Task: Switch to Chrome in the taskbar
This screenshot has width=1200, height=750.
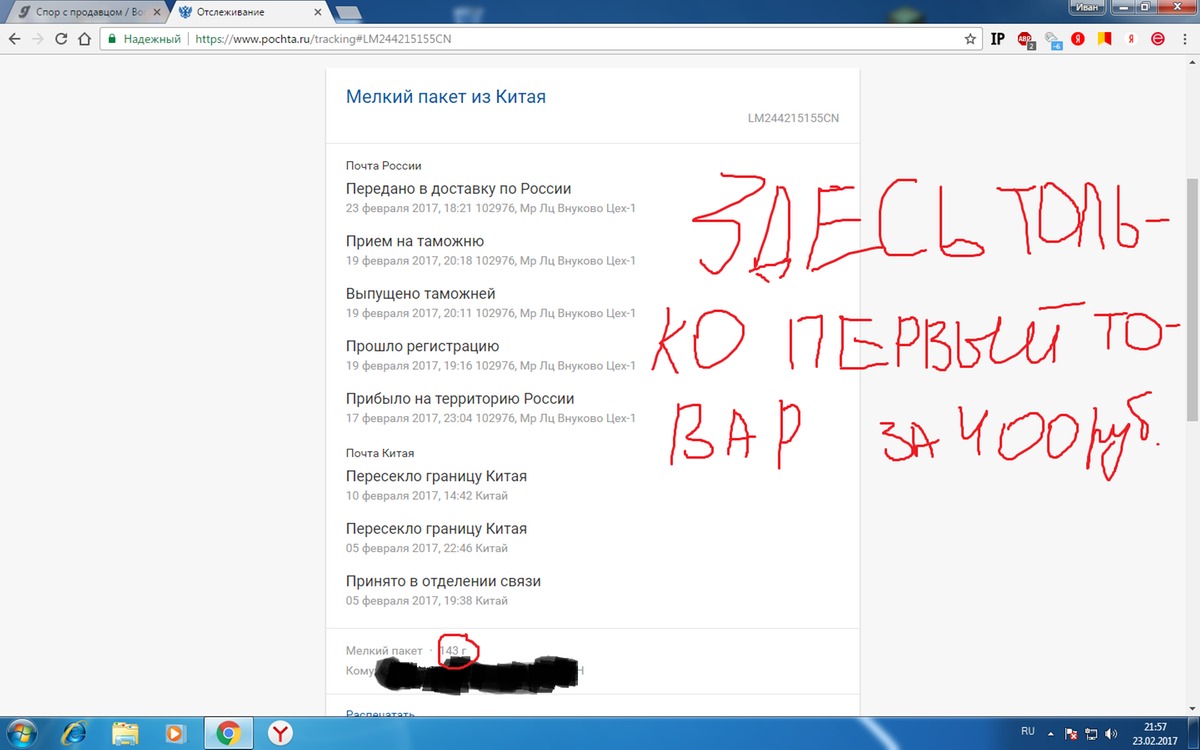Action: [x=228, y=733]
